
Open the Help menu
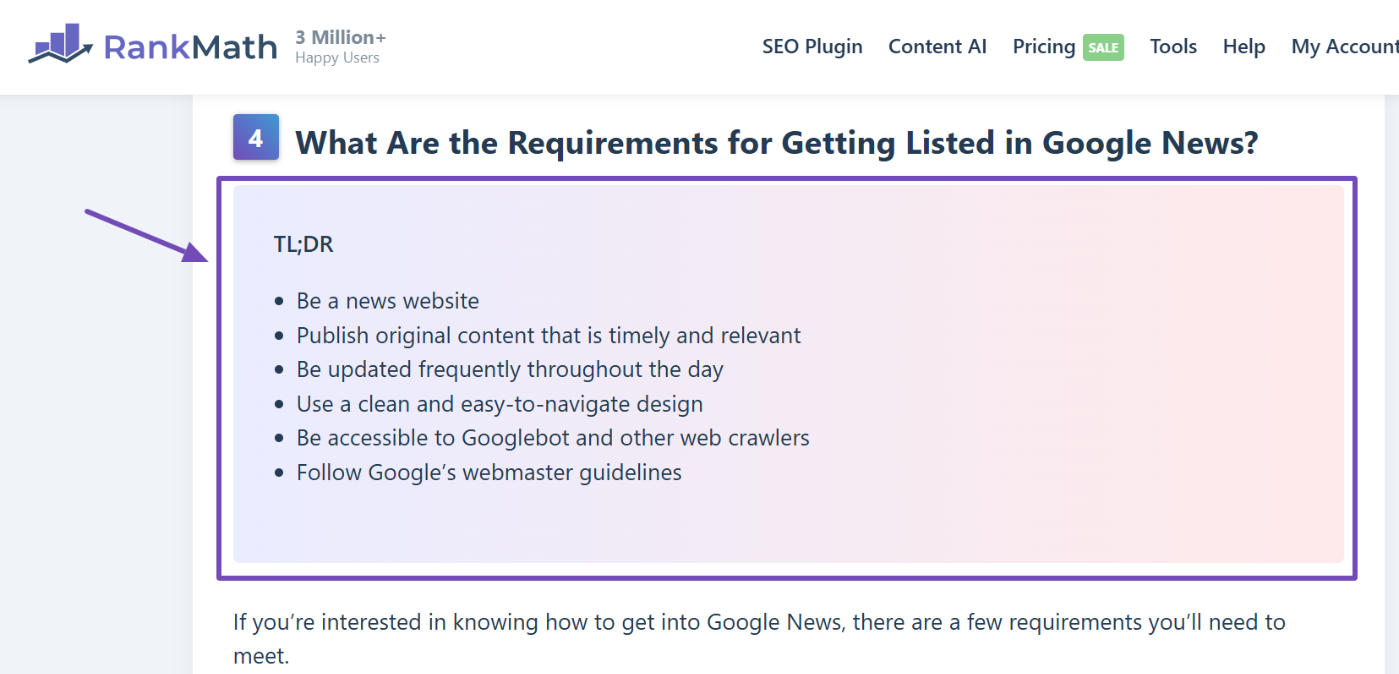click(1243, 46)
